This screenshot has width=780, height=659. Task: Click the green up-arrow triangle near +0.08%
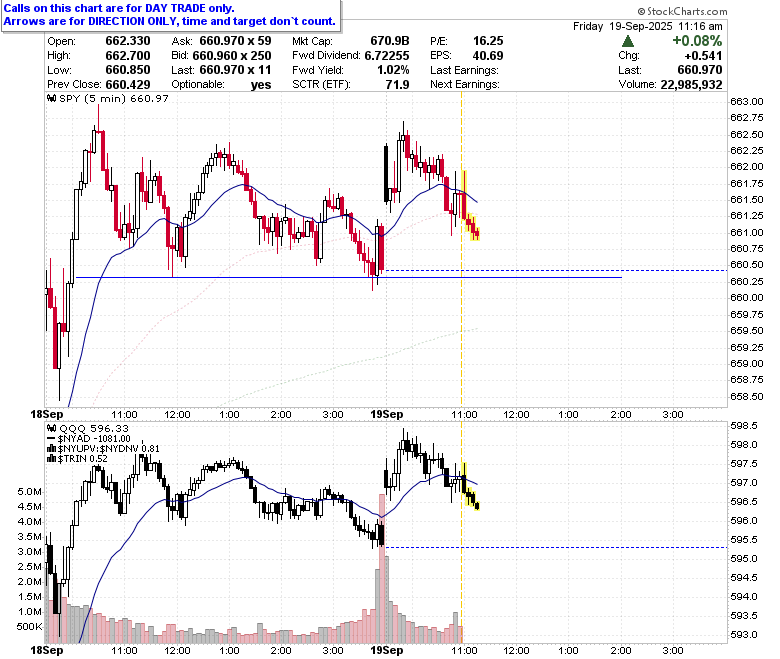[x=628, y=41]
